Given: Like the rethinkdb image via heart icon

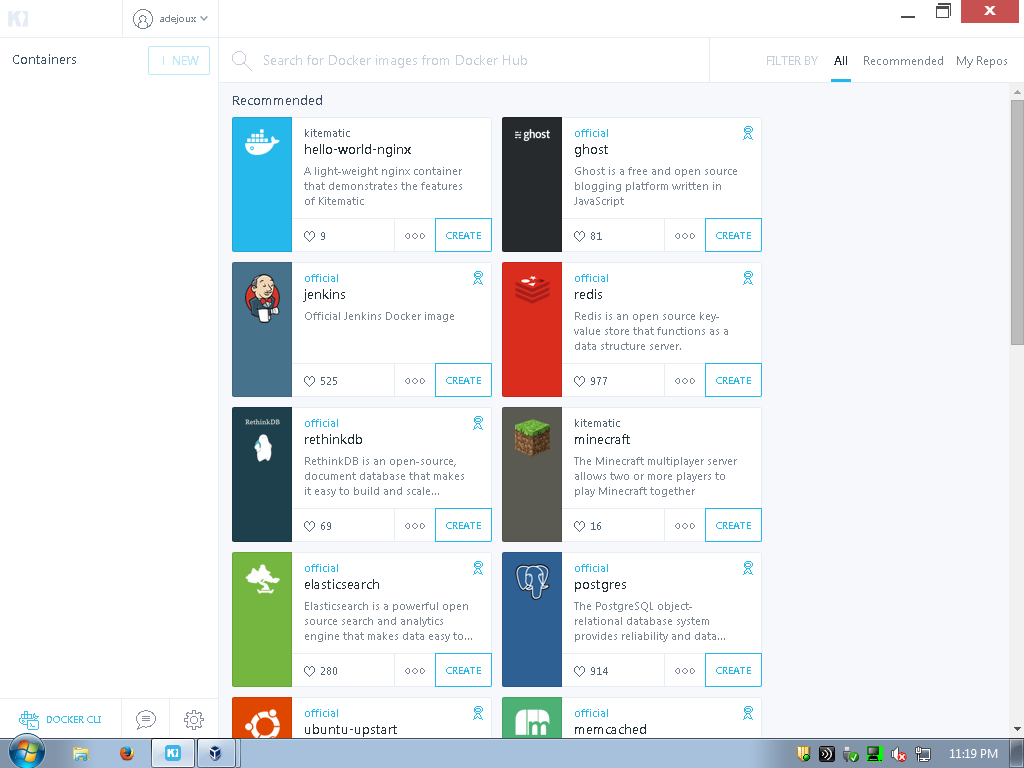Looking at the screenshot, I should pyautogui.click(x=310, y=526).
